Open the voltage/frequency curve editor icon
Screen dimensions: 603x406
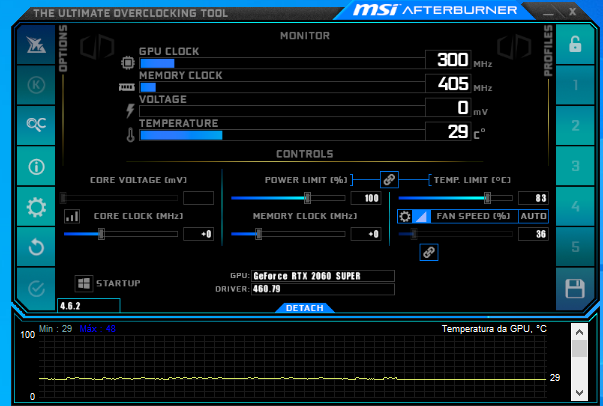(72, 216)
